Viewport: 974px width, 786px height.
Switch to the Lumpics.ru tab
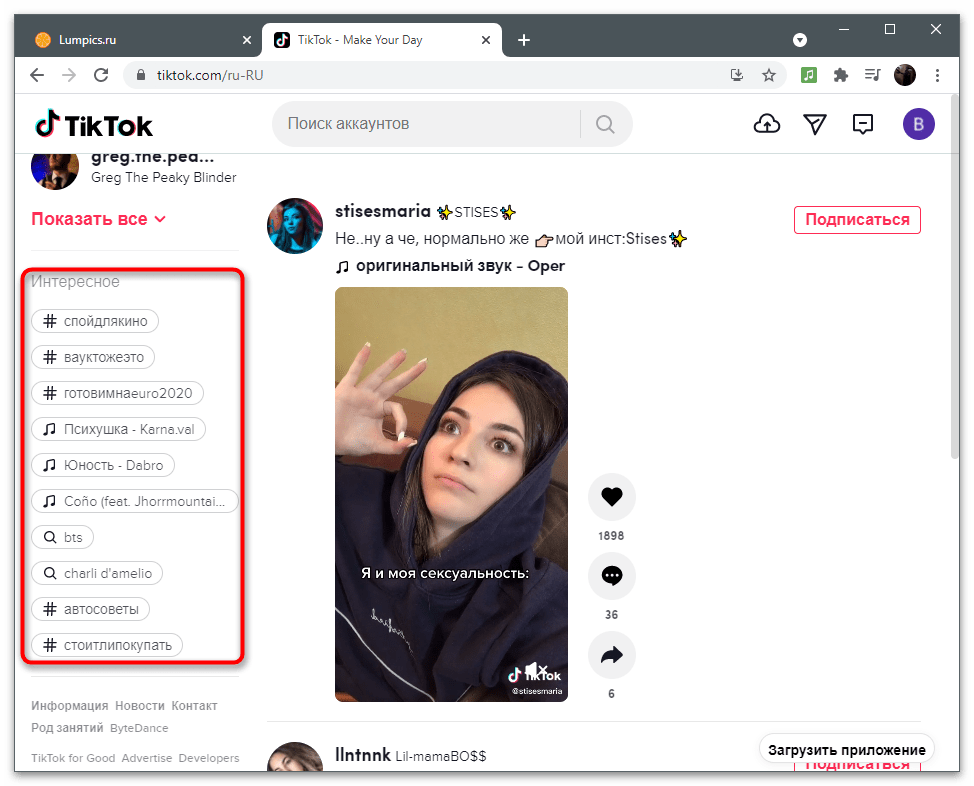pos(138,40)
